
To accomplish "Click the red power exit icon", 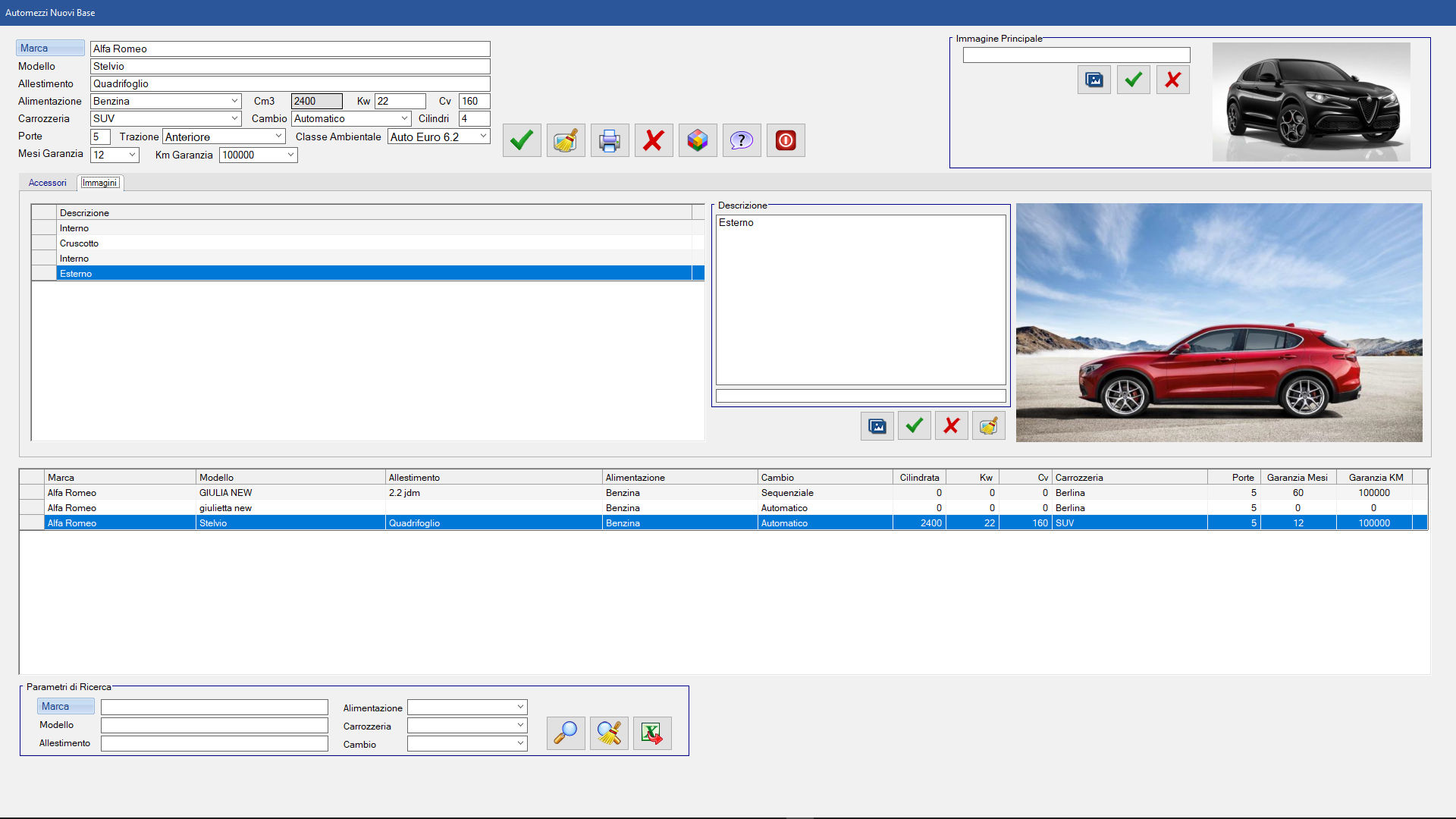I will click(786, 140).
